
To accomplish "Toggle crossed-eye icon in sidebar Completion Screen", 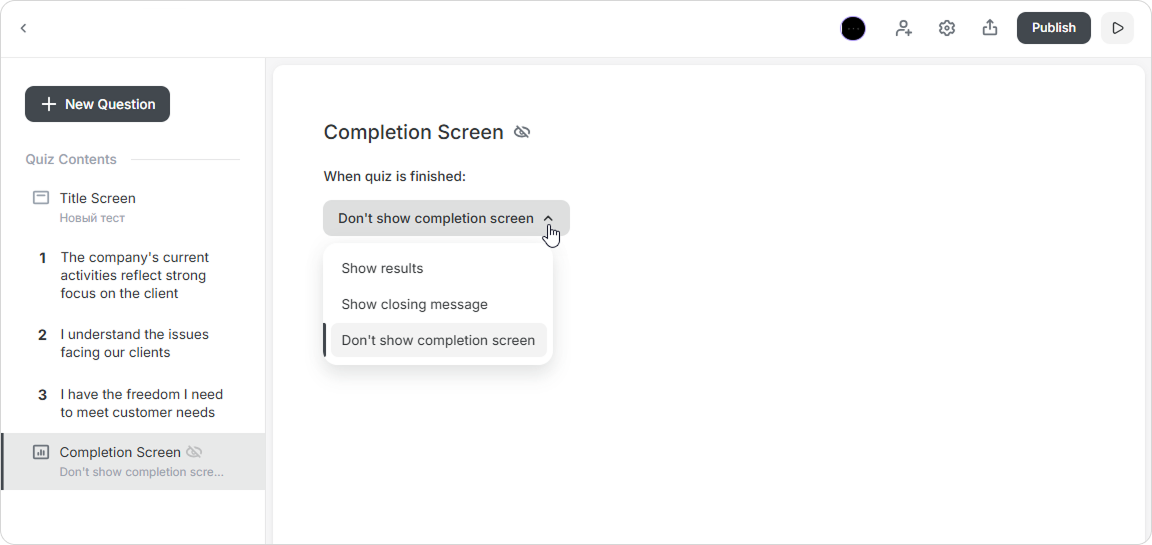I will coord(194,452).
